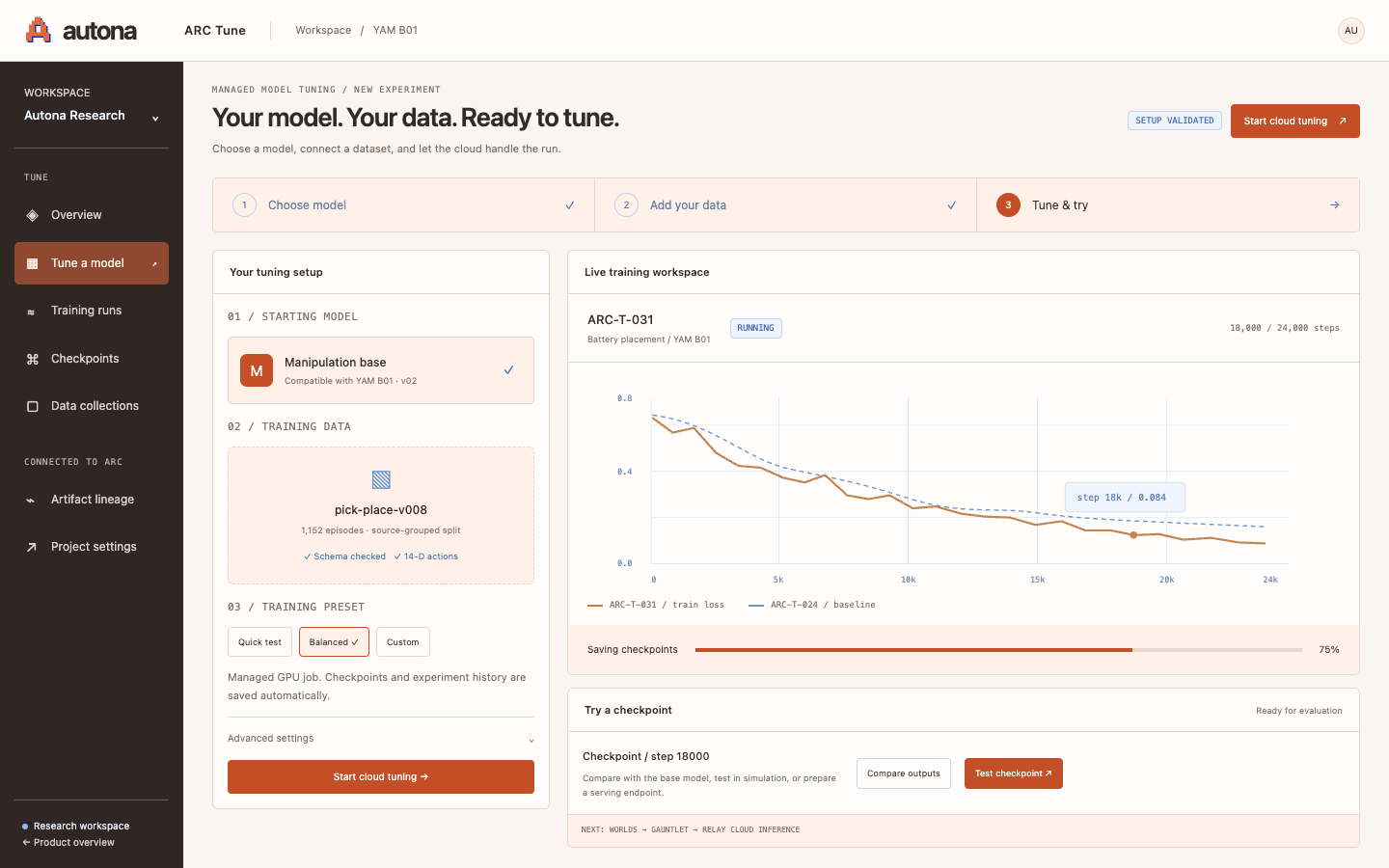Click Workspace breadcrumb link

323,31
